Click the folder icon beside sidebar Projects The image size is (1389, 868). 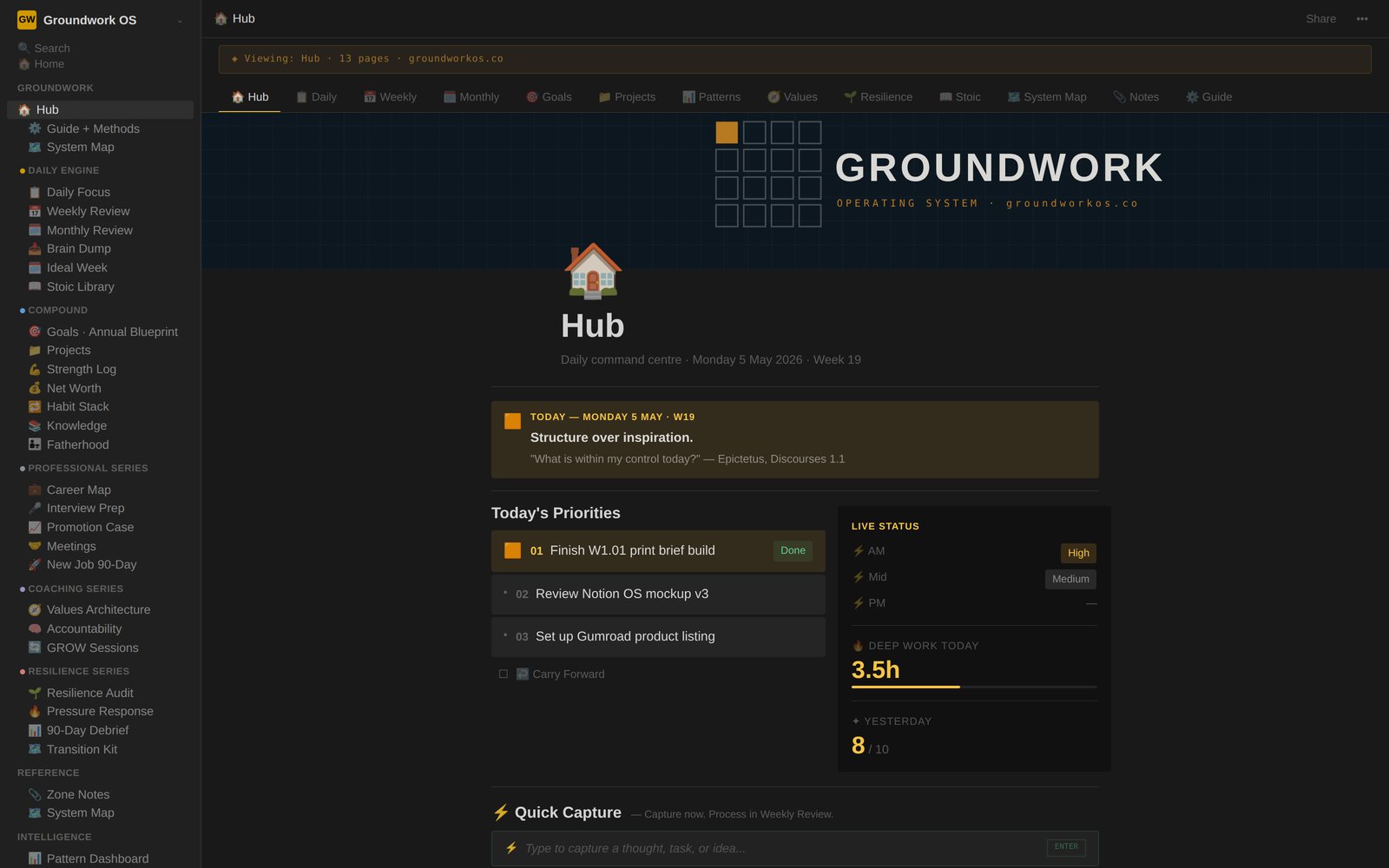point(35,350)
